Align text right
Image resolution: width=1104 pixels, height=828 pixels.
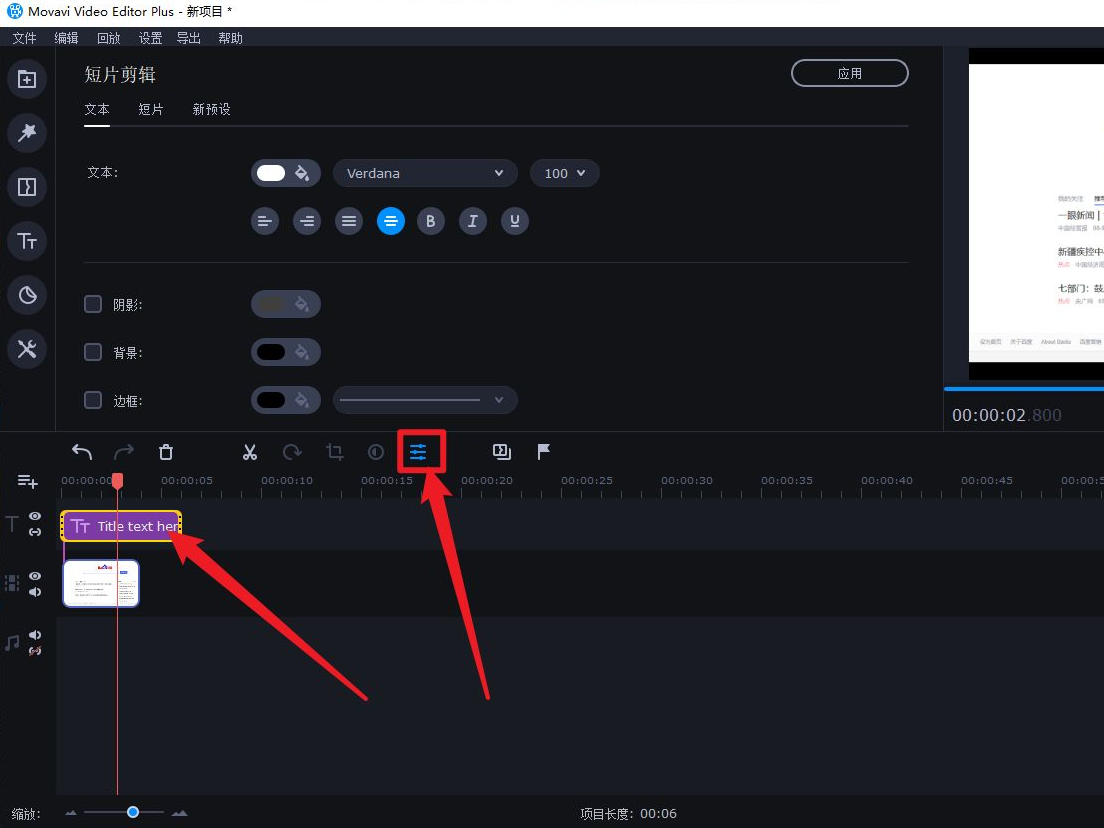[307, 221]
